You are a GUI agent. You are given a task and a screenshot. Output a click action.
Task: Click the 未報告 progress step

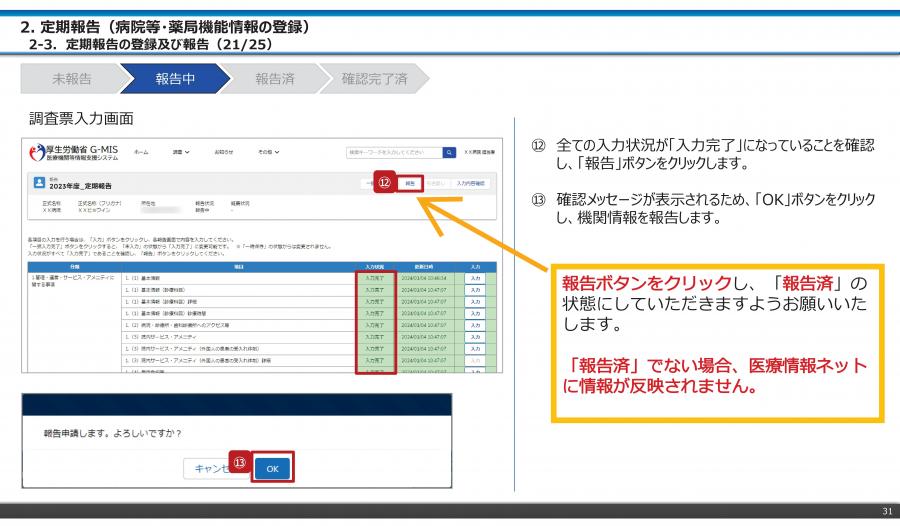pyautogui.click(x=72, y=79)
